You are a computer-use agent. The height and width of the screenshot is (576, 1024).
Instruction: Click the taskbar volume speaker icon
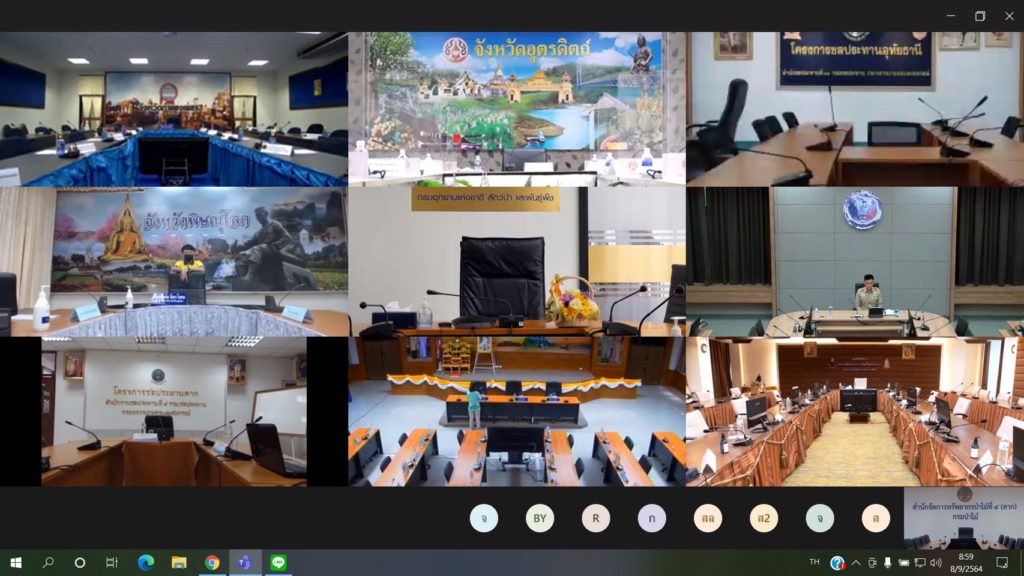[x=936, y=562]
